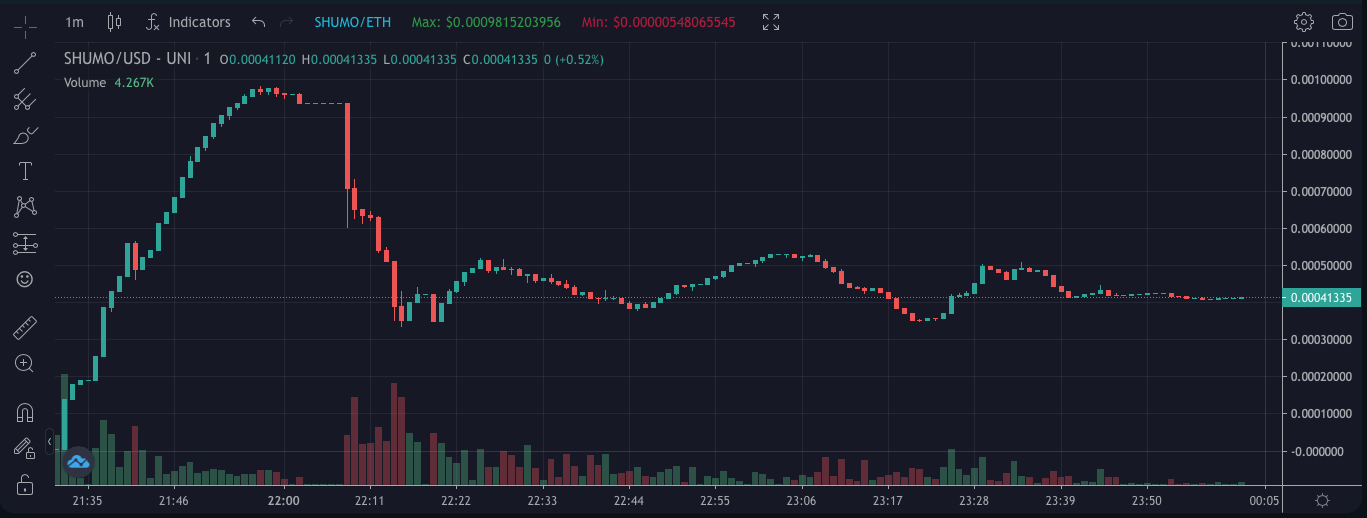
Task: Toggle lock all drawing tools
Action: (26, 485)
